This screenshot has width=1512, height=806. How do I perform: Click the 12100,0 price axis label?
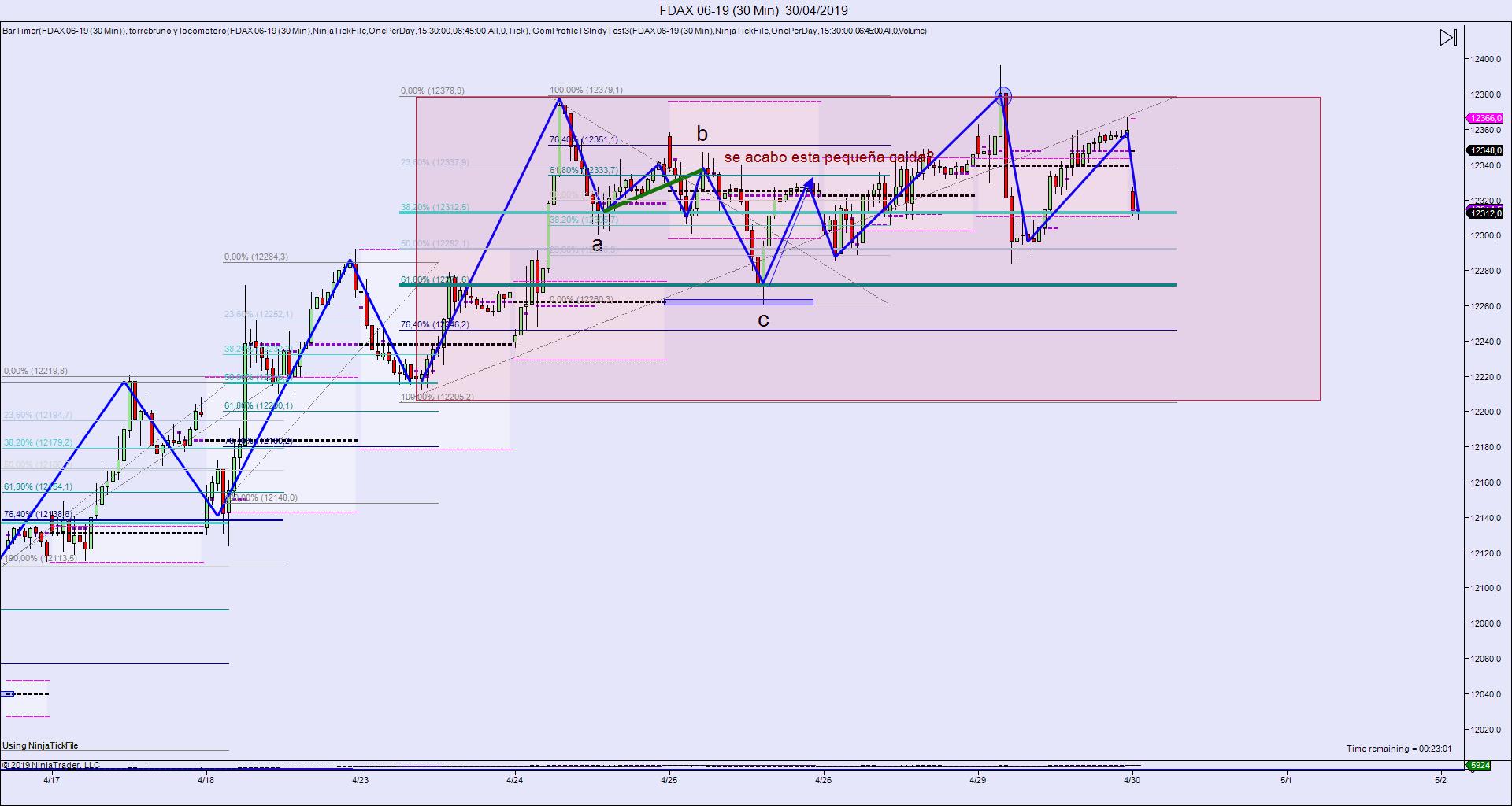[1485, 588]
